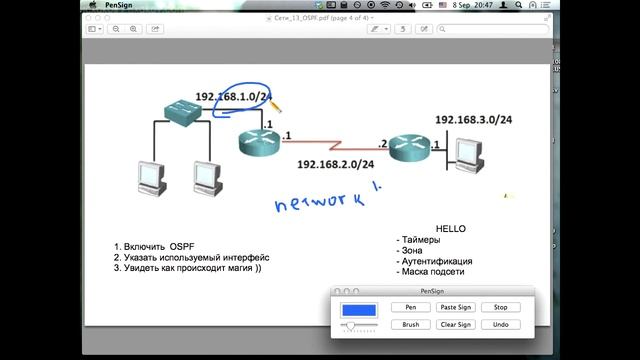640x360 pixels.
Task: Zoom in on the PDF page
Action: click(x=133, y=29)
